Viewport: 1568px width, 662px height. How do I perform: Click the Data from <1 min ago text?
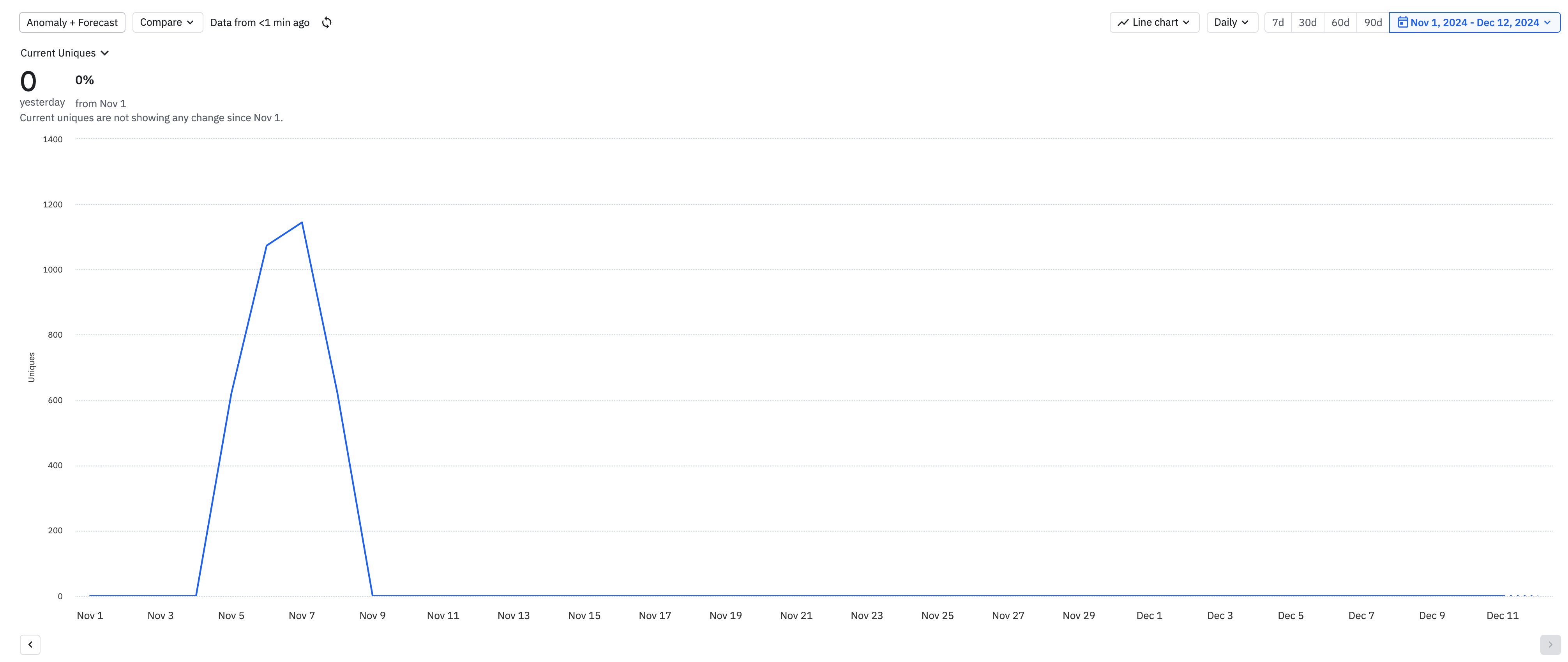(x=260, y=23)
